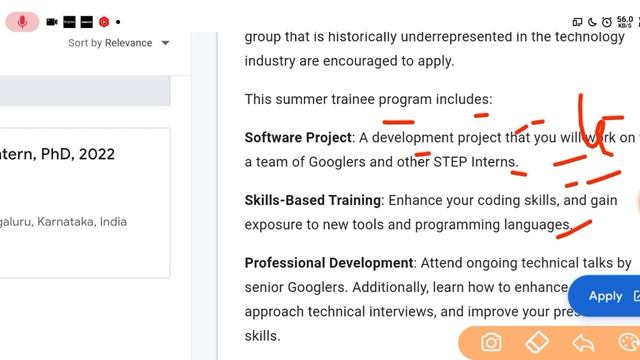Tap the do-not-disturb moon icon

coord(592,22)
